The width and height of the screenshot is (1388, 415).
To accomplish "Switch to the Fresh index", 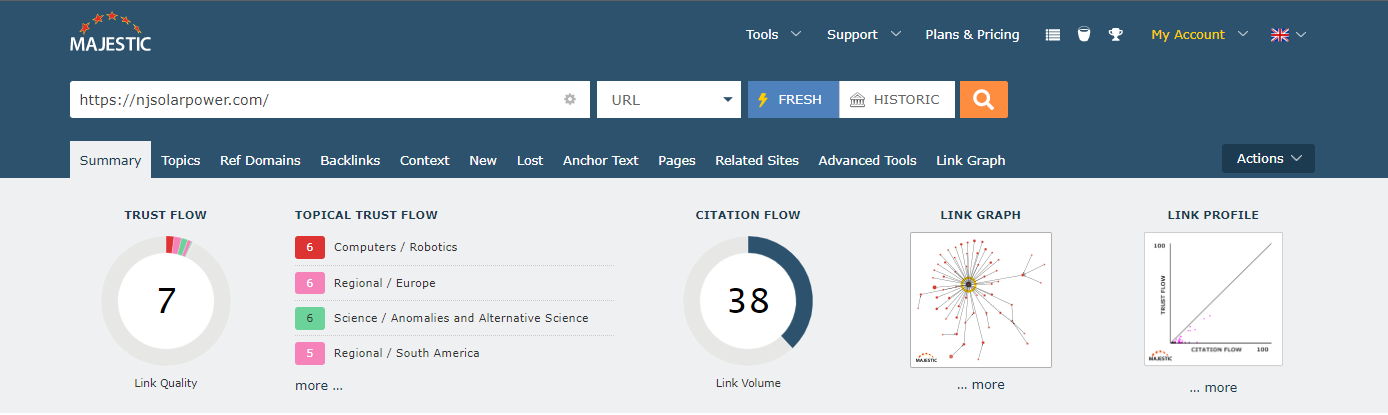I will click(793, 99).
